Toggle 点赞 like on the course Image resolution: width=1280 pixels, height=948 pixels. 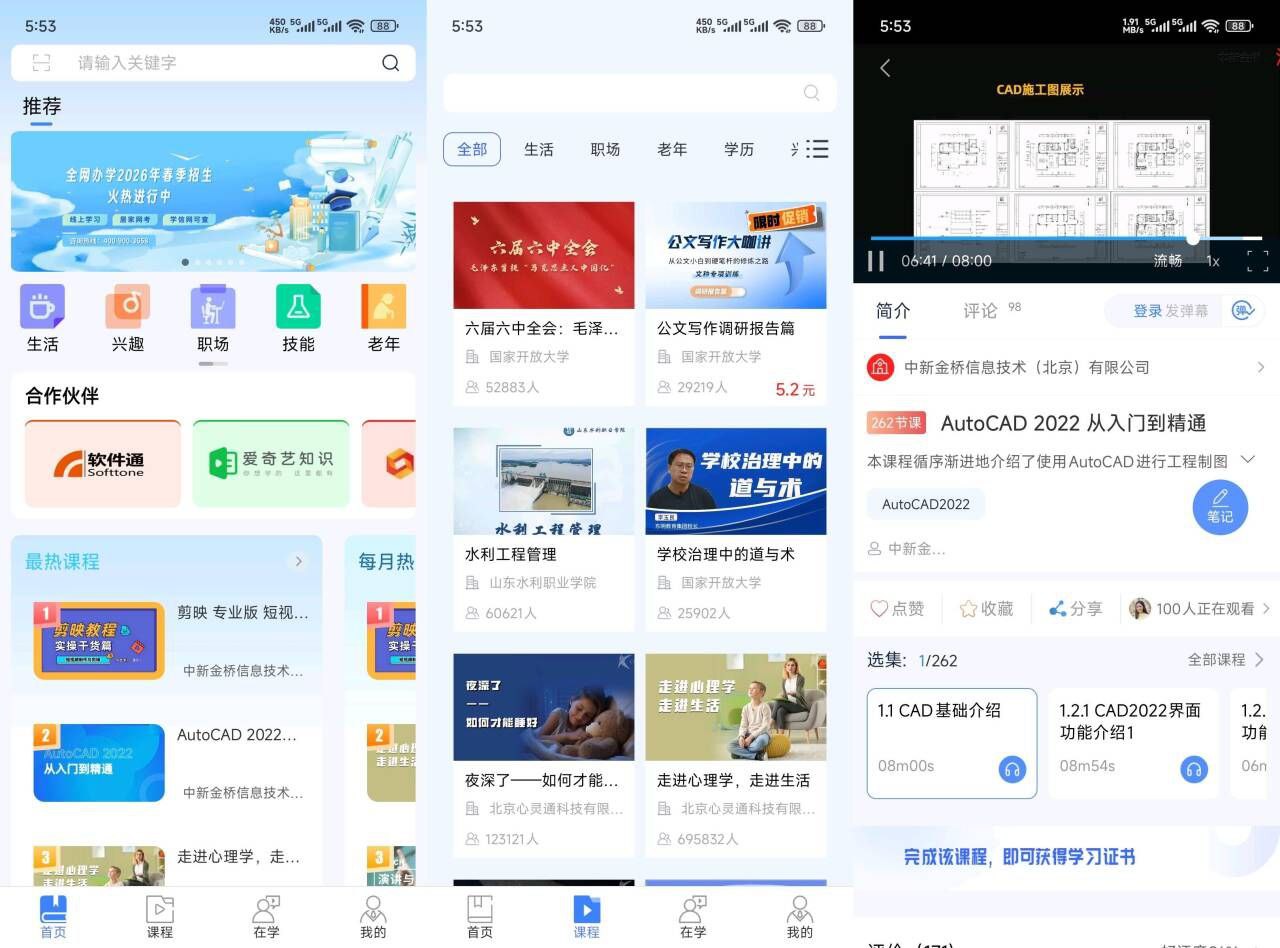pos(897,608)
